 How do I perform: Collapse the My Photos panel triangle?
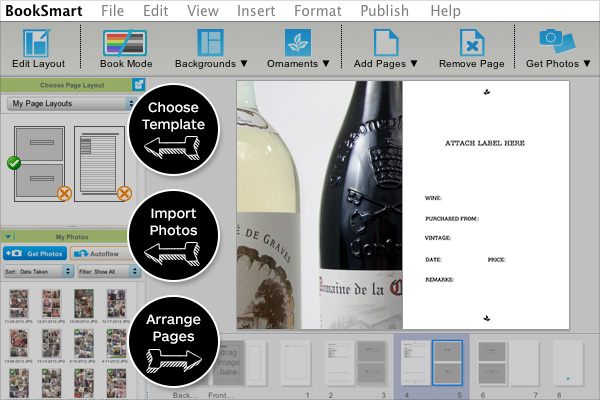point(8,237)
